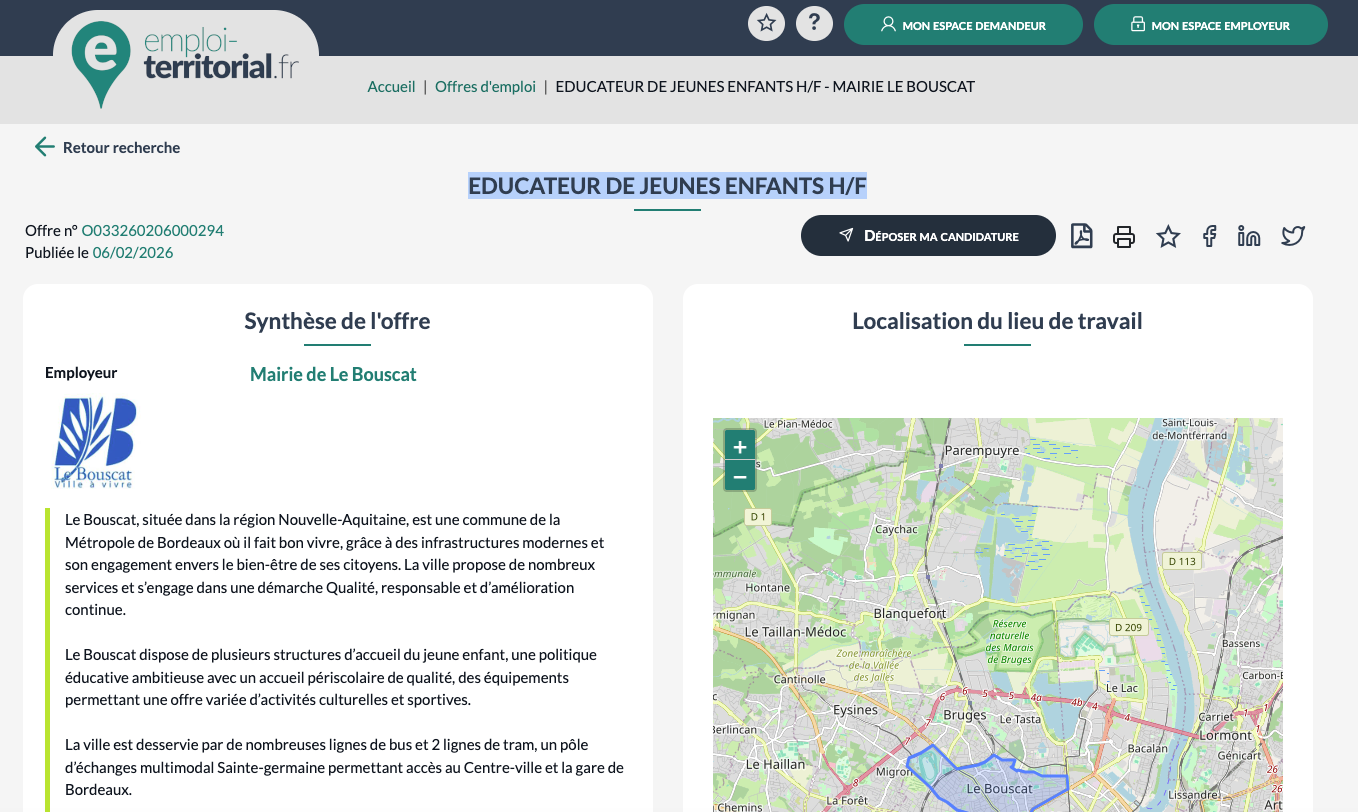Open Mon Espace Demandeur
The width and height of the screenshot is (1358, 812).
[x=963, y=25]
